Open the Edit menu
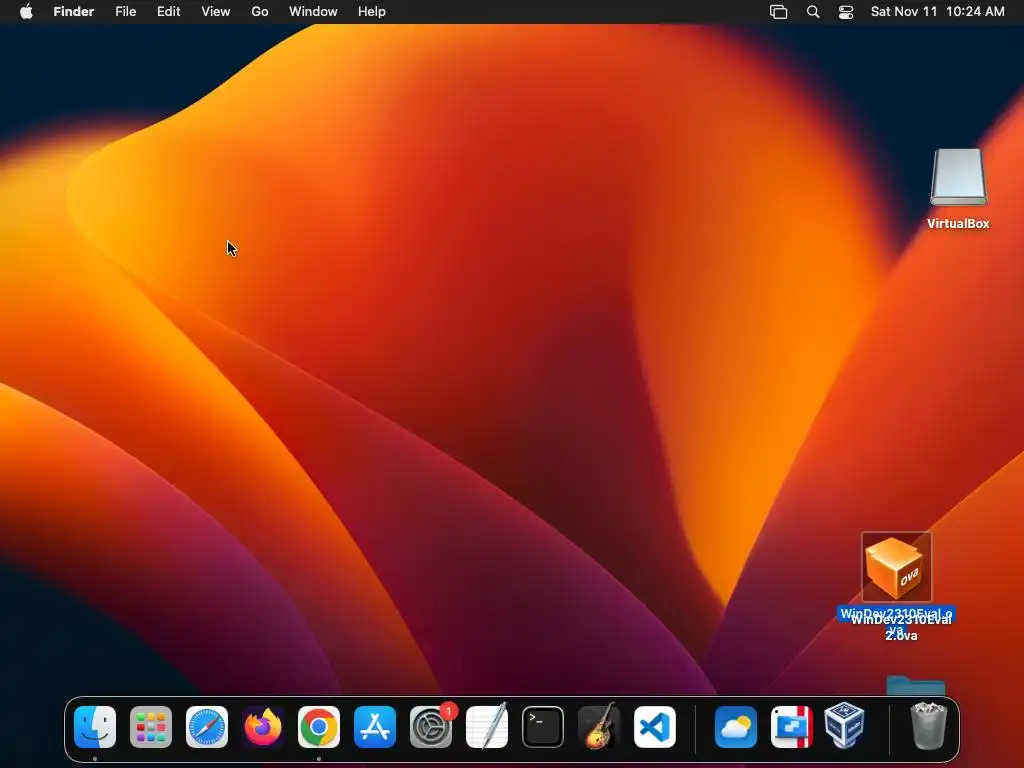The height and width of the screenshot is (768, 1024). pos(168,12)
